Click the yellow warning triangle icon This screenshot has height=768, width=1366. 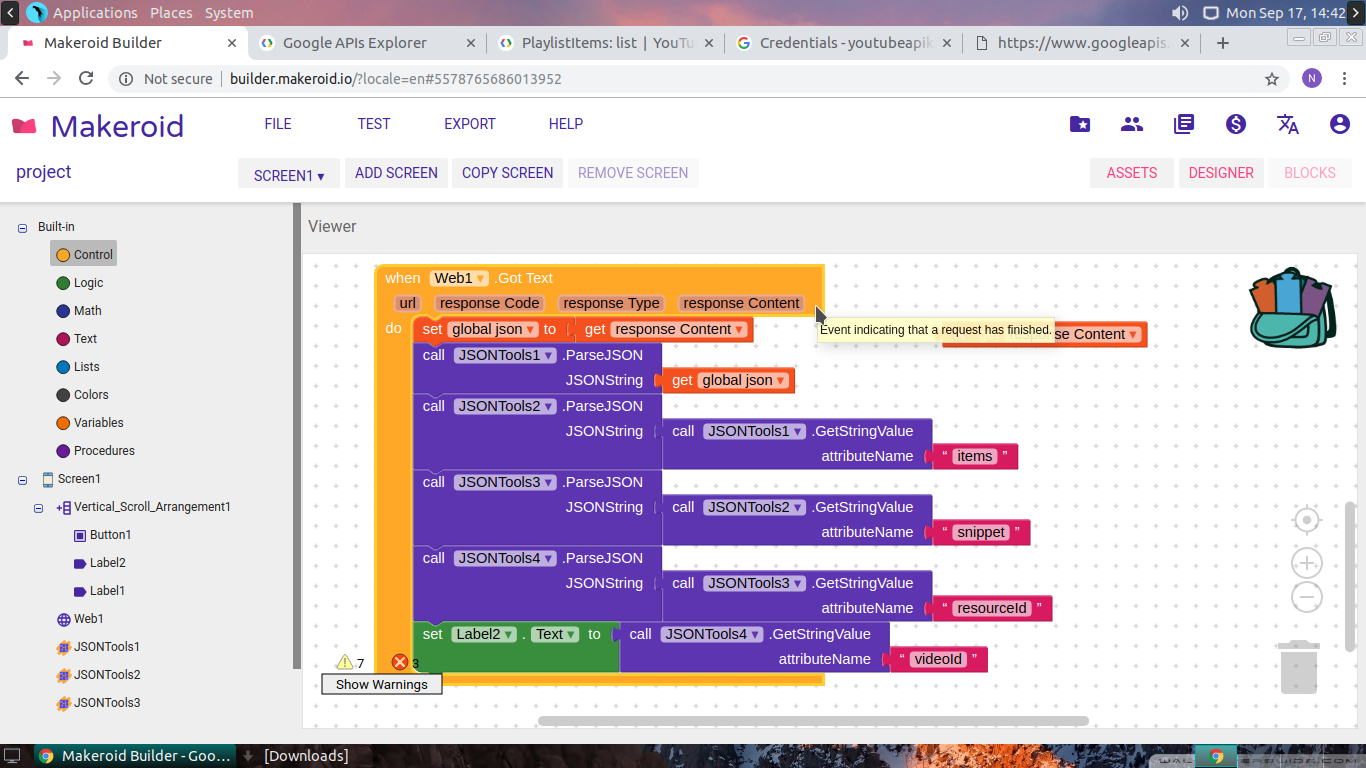345,662
